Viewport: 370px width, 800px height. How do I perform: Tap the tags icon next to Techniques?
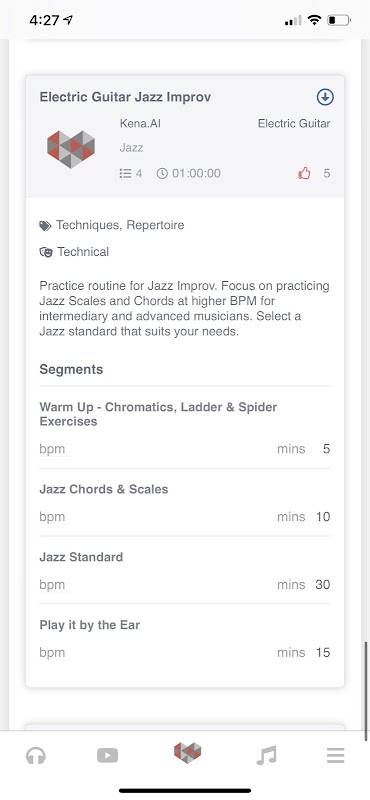[x=45, y=226]
